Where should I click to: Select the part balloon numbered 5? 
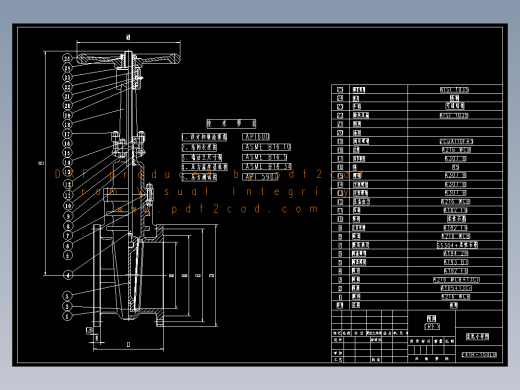click(x=68, y=255)
